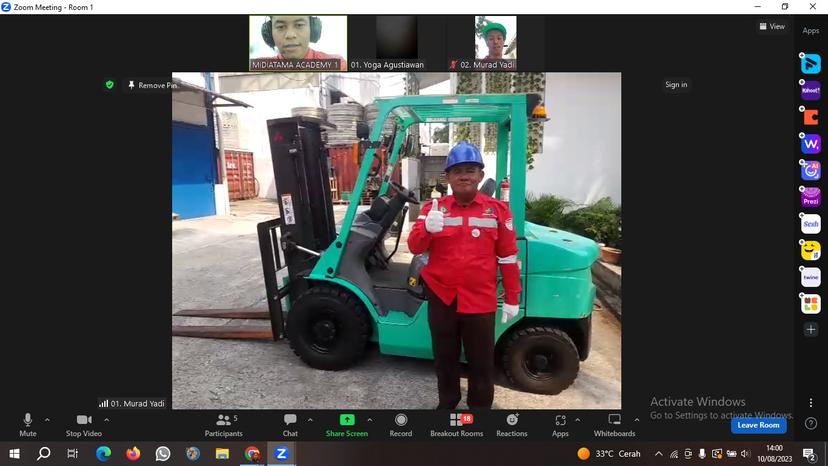
Task: Expand chat options arrow beside Chat
Action: point(310,420)
